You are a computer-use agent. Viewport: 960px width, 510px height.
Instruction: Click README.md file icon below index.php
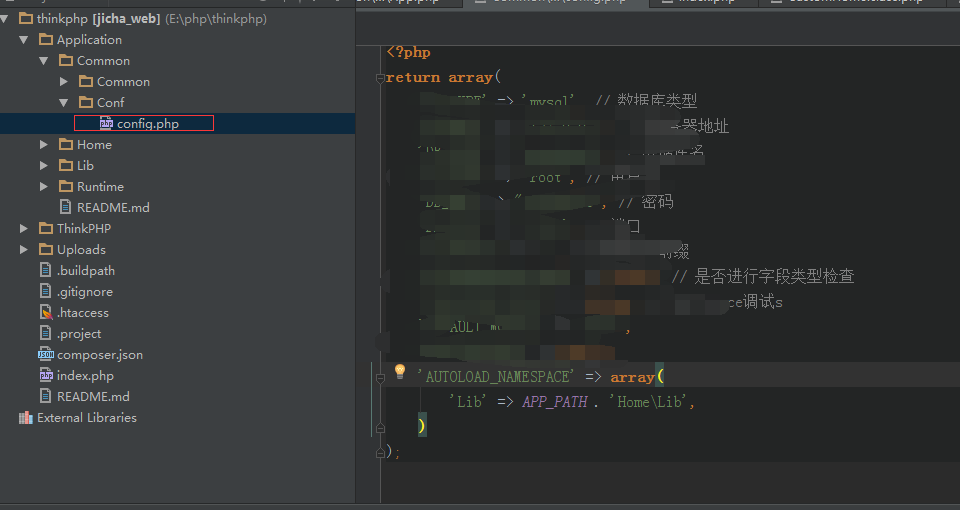coord(45,396)
